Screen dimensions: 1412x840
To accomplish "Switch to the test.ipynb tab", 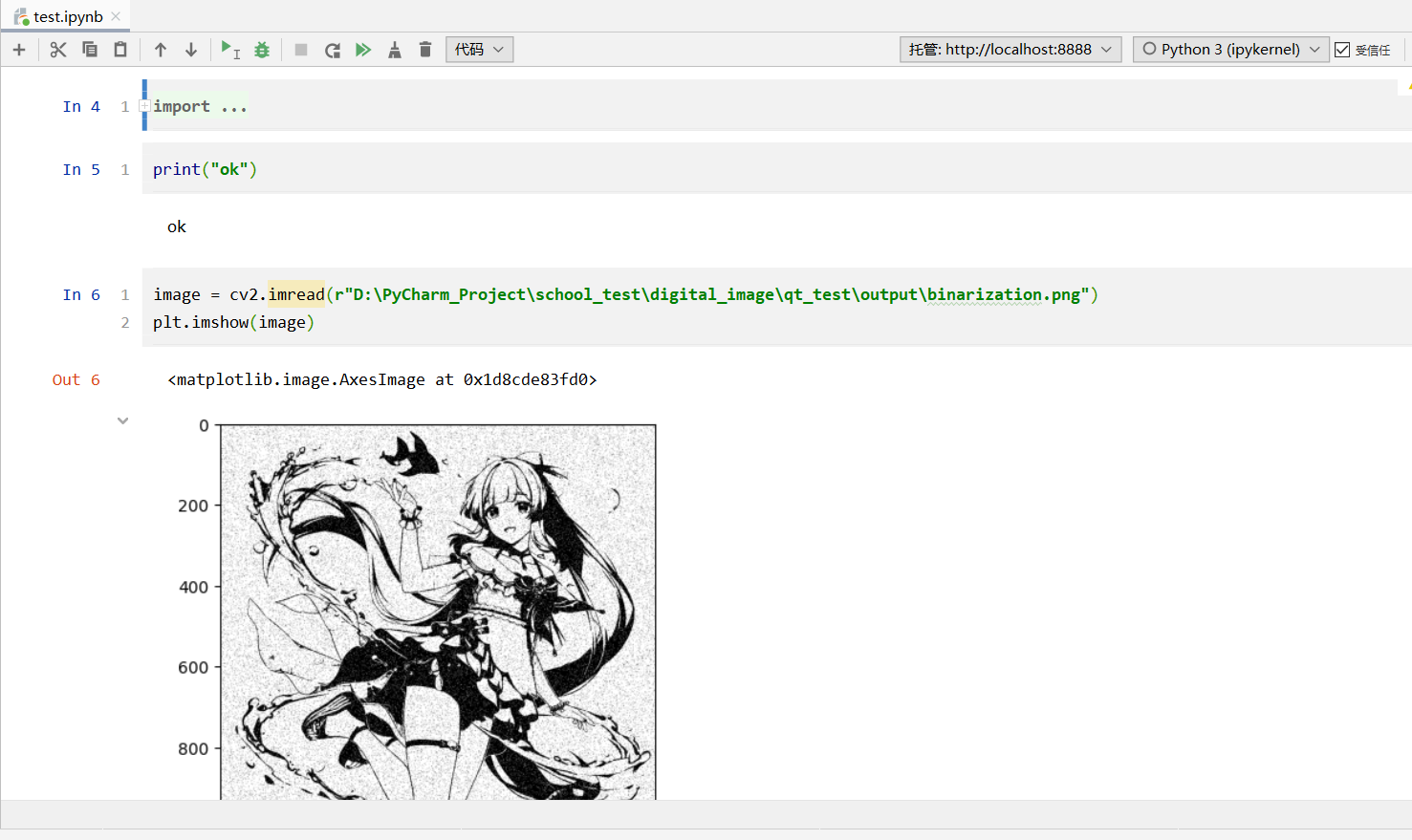I will 67,16.
